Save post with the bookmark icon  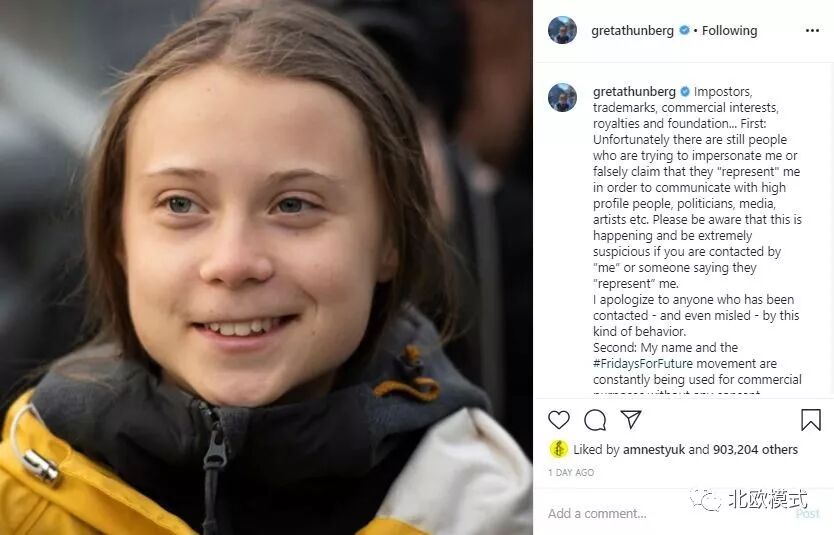point(811,420)
